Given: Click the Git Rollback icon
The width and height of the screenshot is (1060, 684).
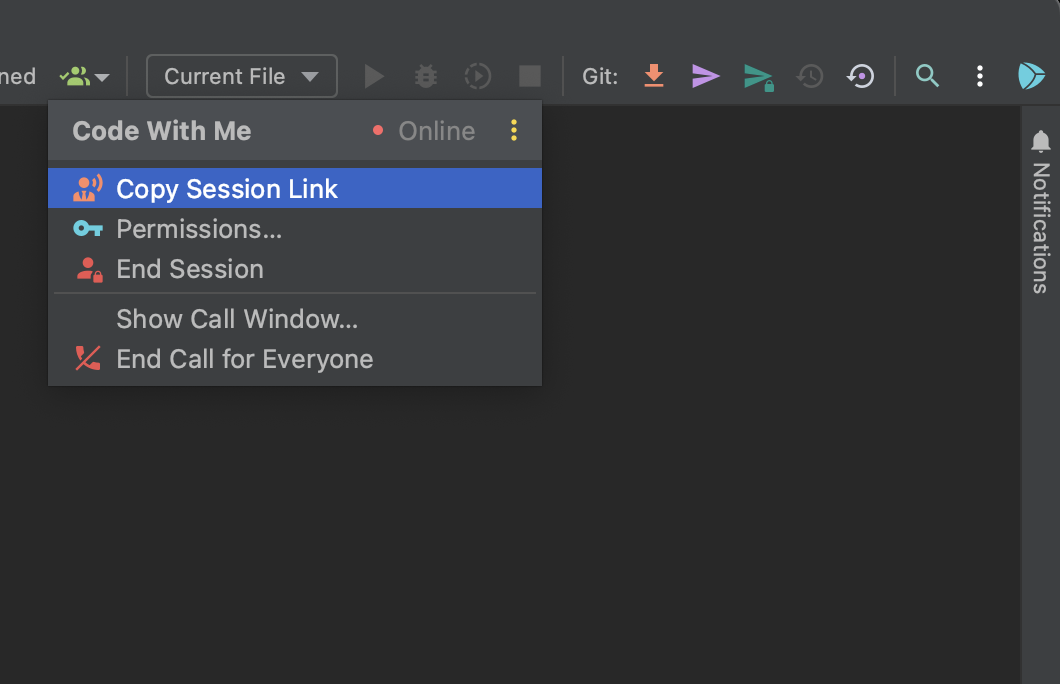Looking at the screenshot, I should coord(861,76).
